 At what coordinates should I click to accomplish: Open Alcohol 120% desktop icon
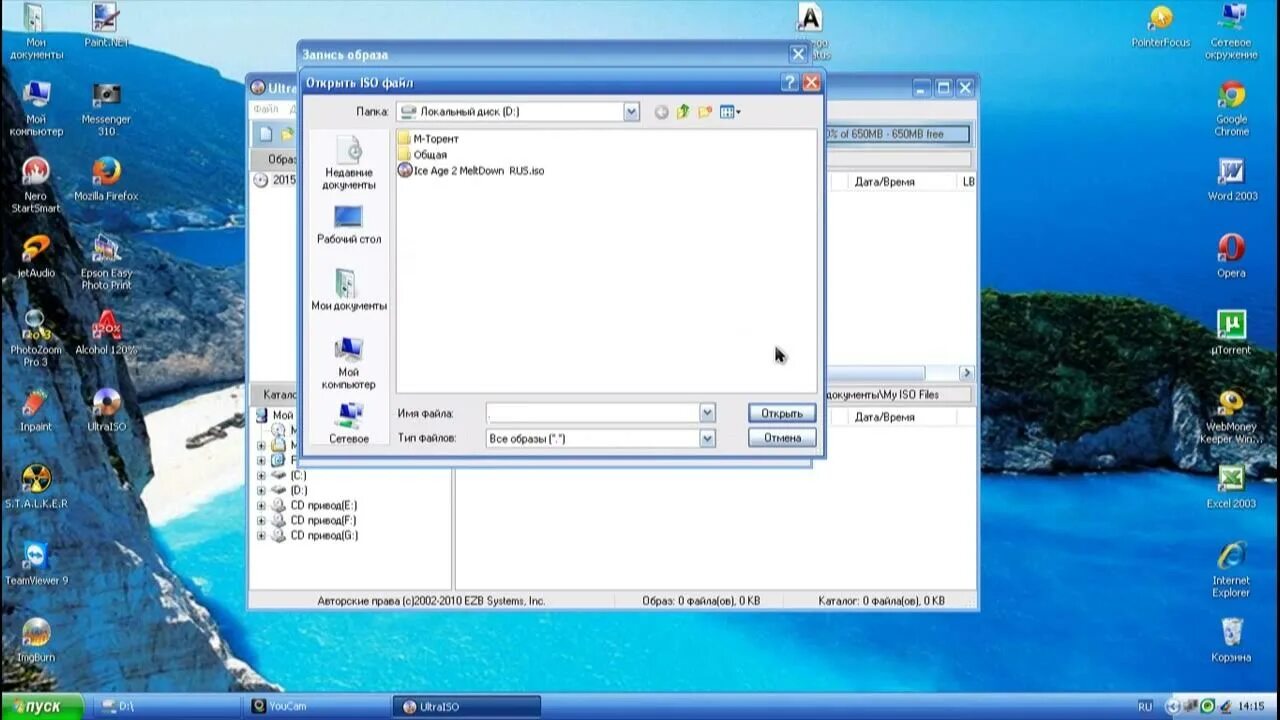(x=106, y=334)
